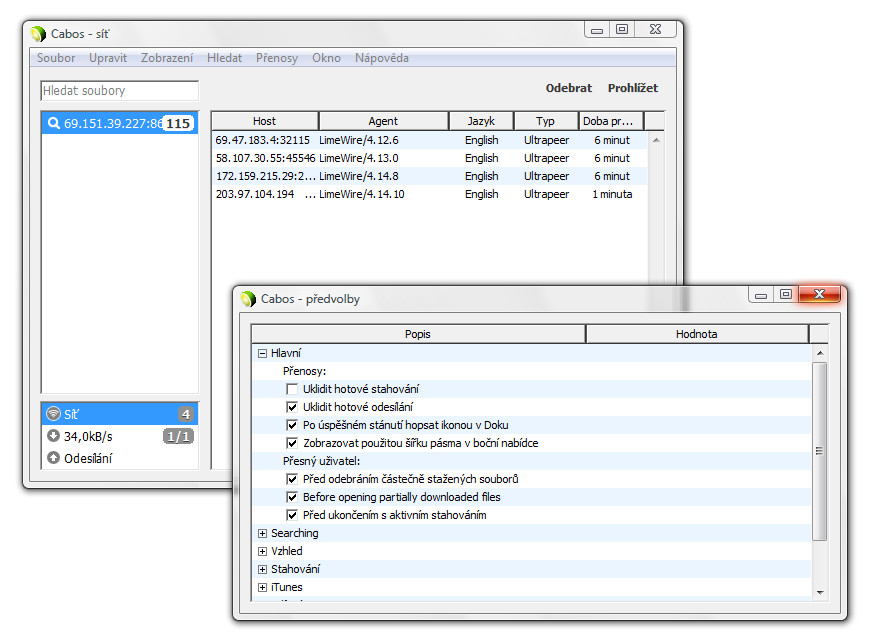Open the Přenosy menu
The image size is (872, 642).
tap(277, 58)
